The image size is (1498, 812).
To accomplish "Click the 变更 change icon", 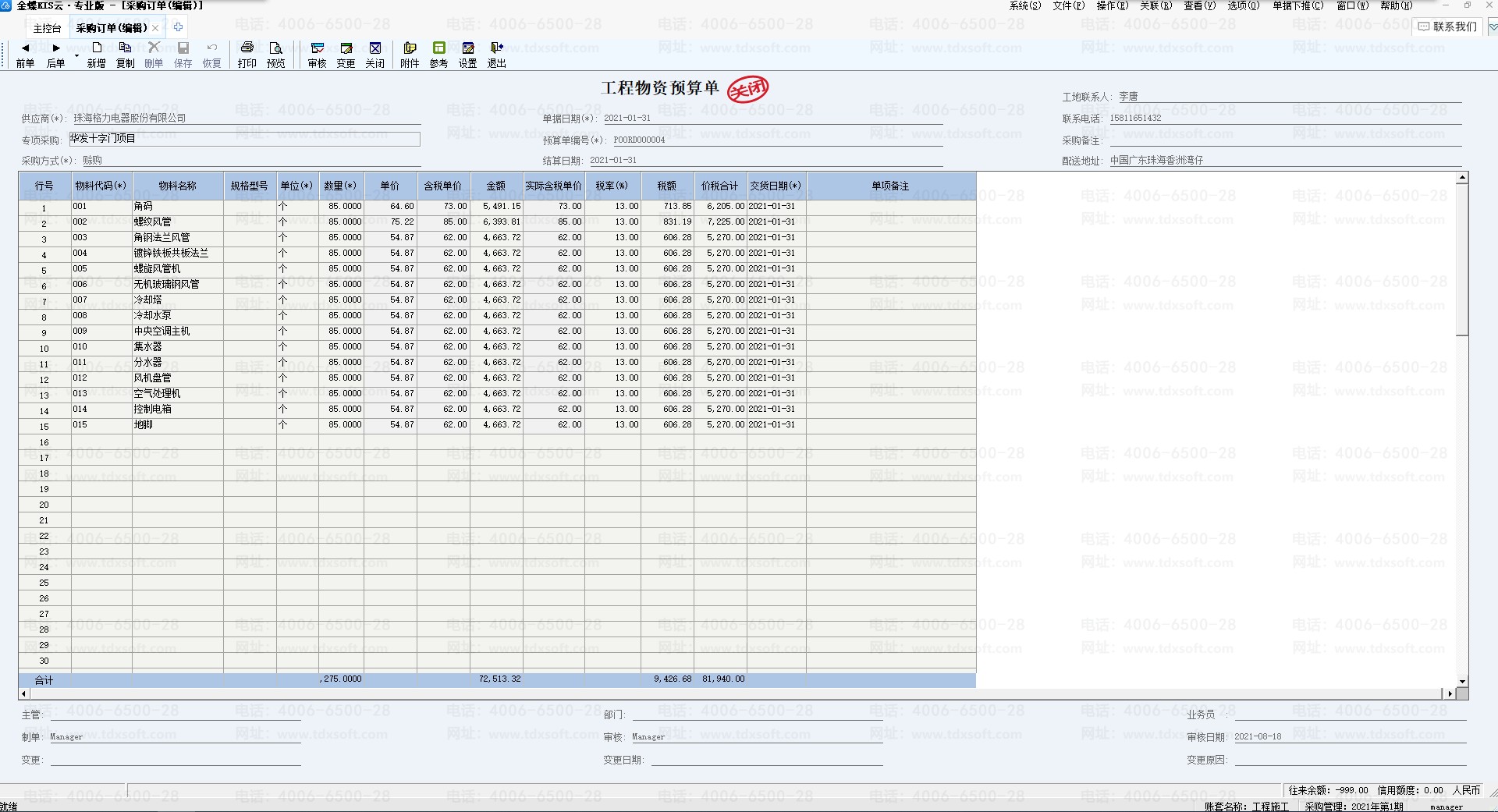I will (x=346, y=55).
